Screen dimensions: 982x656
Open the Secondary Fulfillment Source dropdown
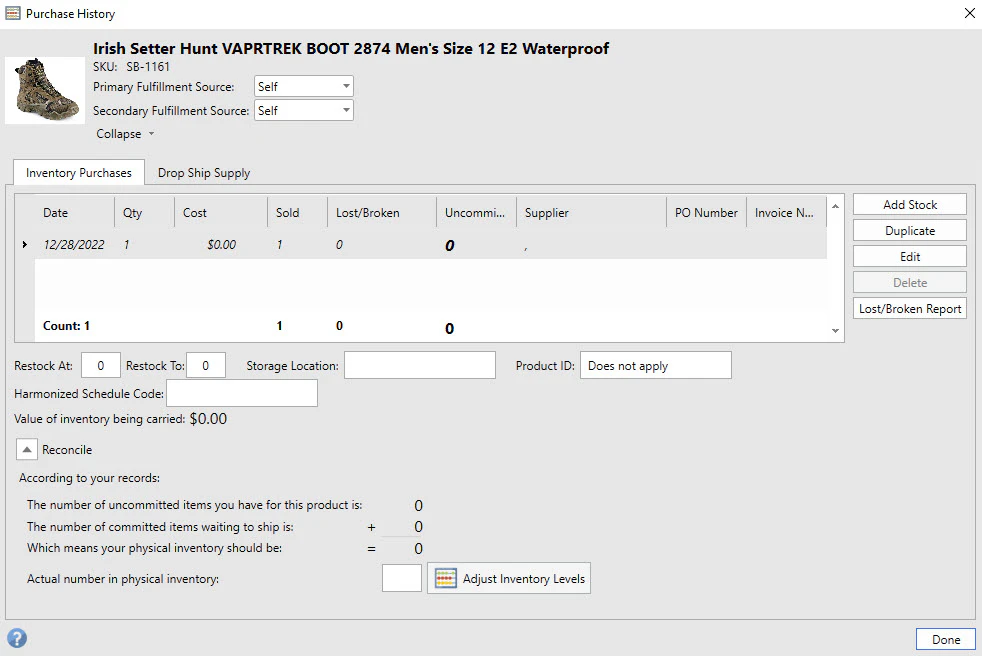pos(345,110)
